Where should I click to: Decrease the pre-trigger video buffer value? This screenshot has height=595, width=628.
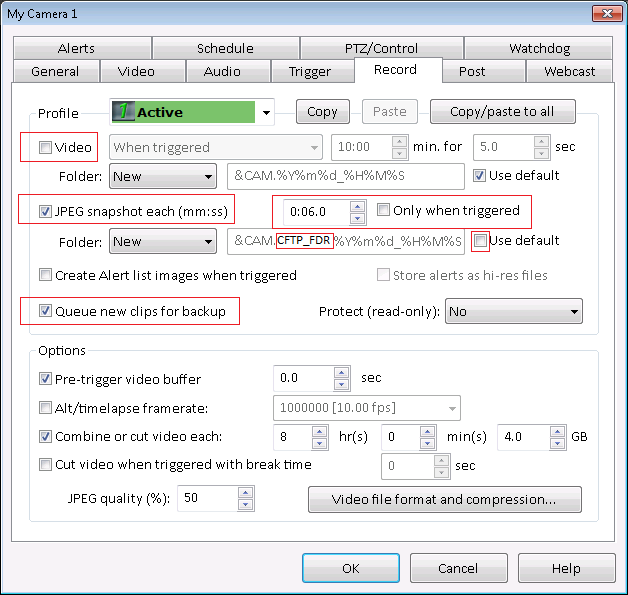pos(342,385)
